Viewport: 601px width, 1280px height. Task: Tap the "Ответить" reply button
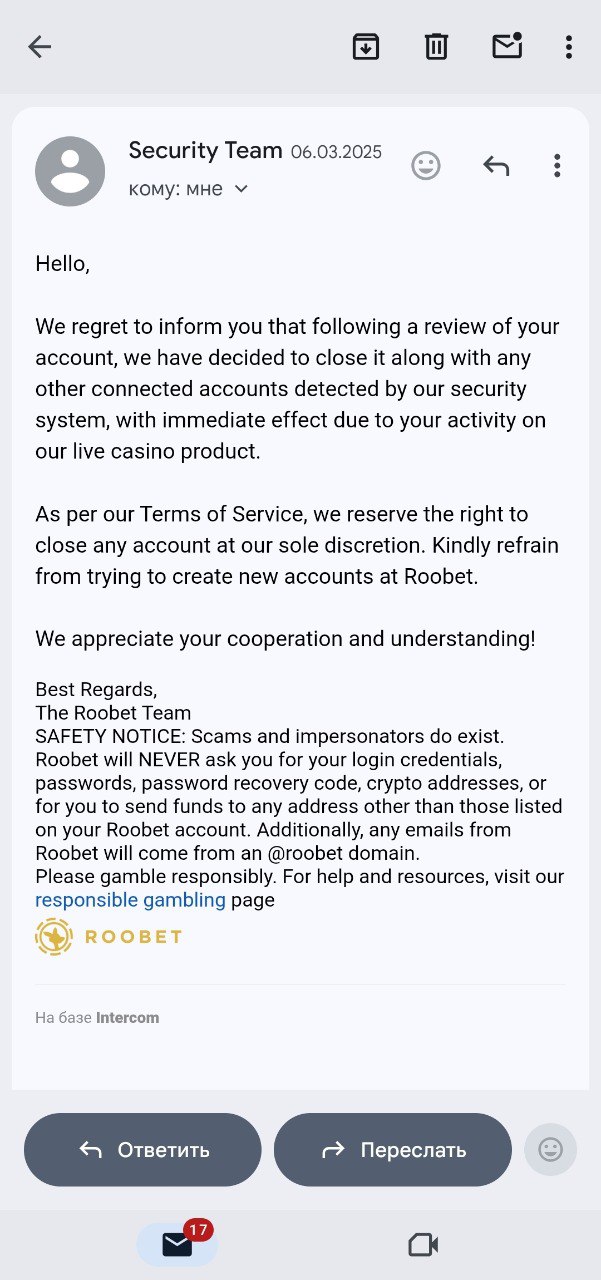[143, 1150]
